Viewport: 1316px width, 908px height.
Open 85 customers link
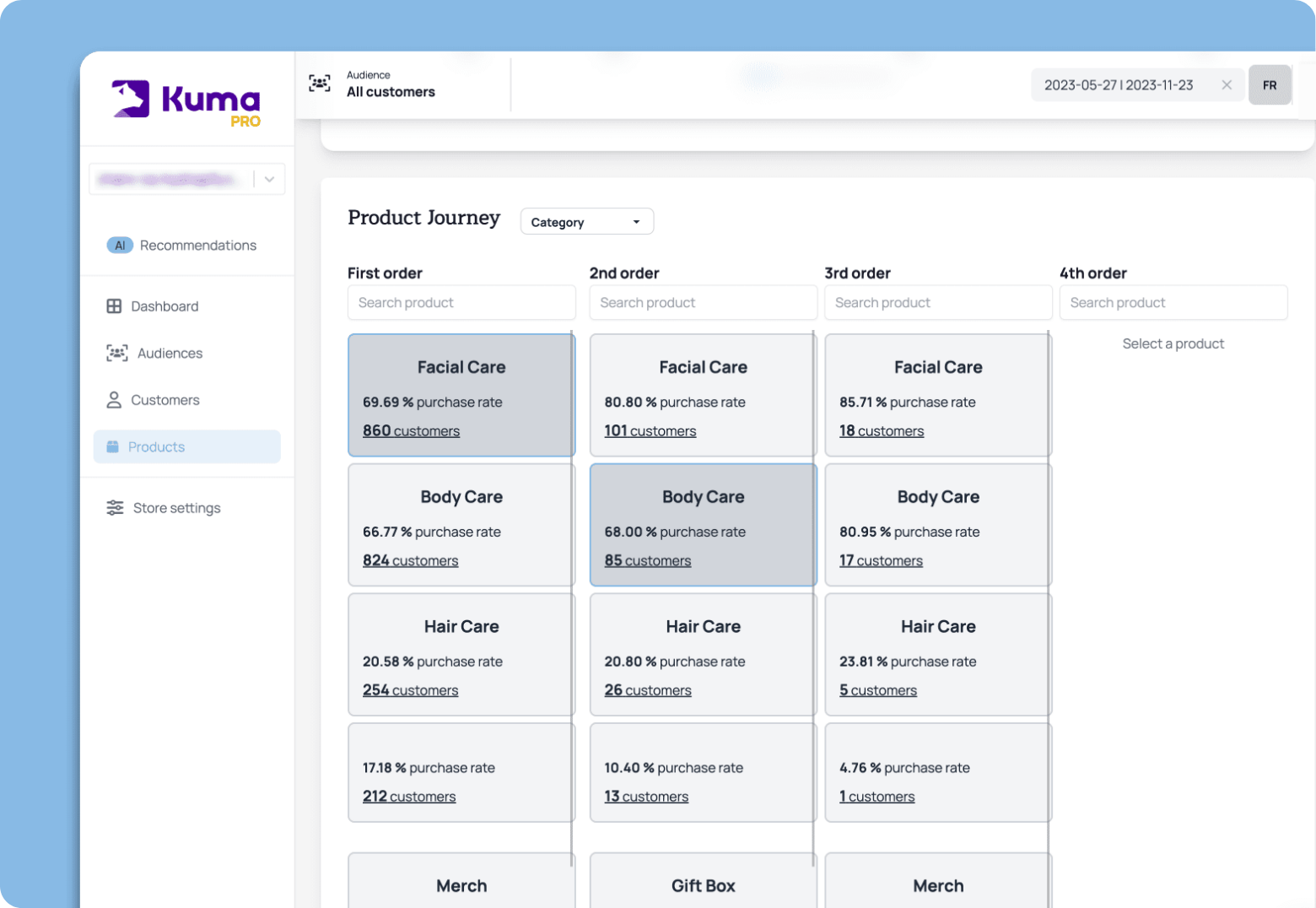[x=647, y=560]
